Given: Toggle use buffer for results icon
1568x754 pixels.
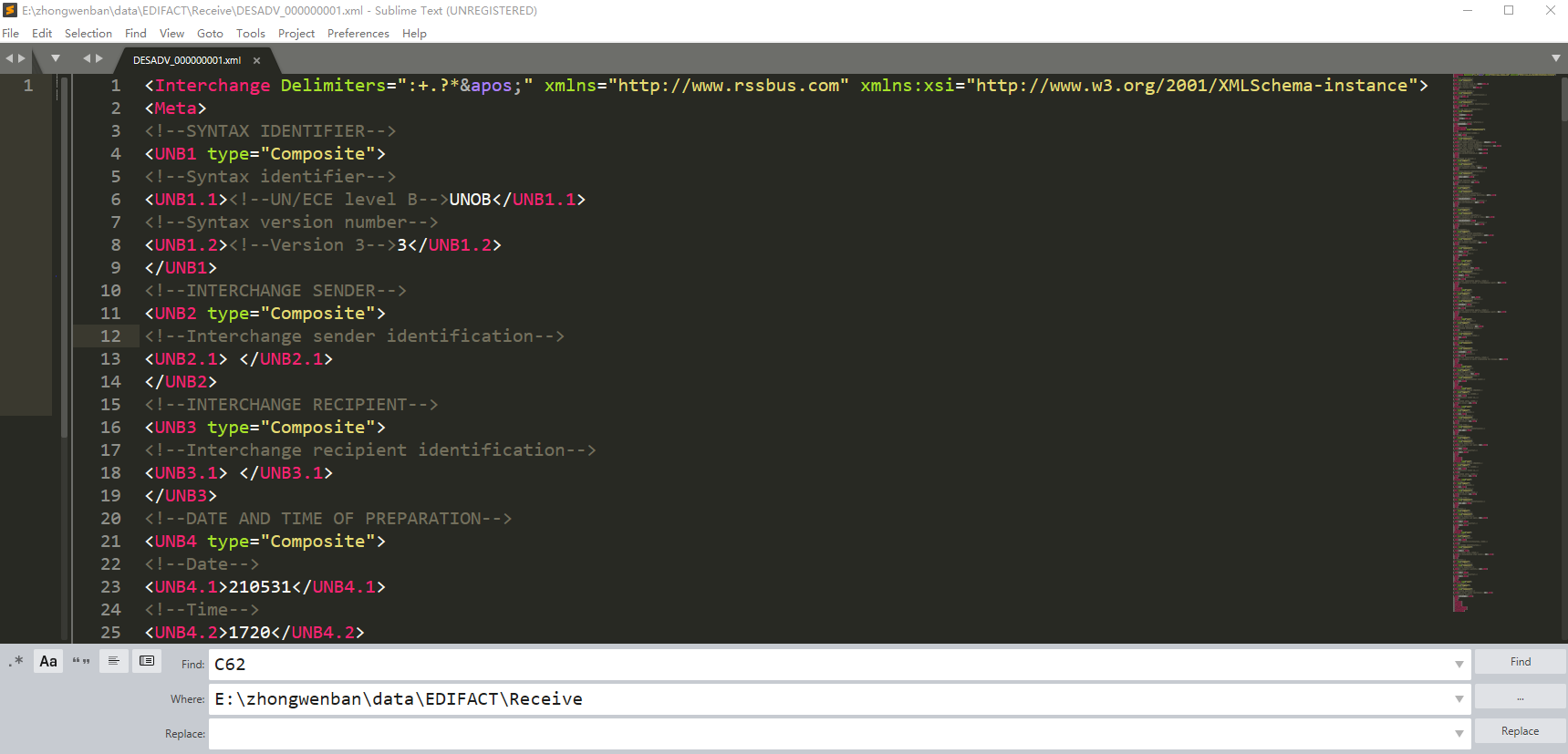Looking at the screenshot, I should pos(147,662).
